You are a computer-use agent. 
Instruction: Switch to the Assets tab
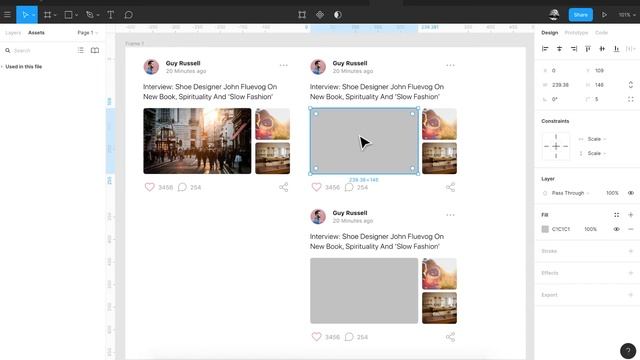click(36, 33)
